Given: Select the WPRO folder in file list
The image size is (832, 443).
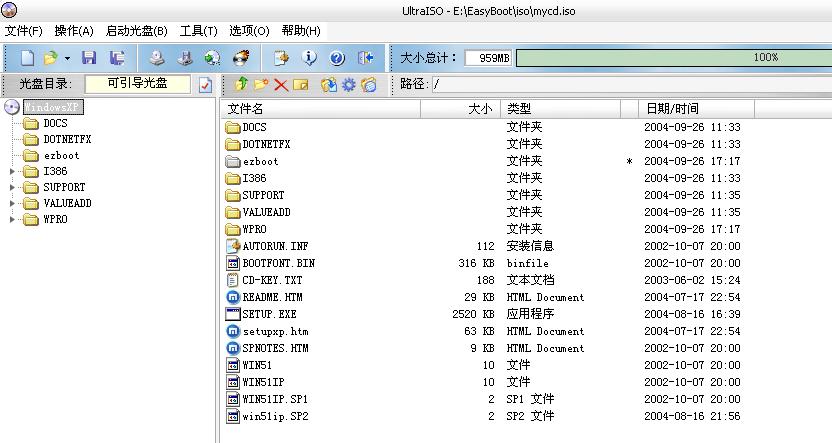Looking at the screenshot, I should (246, 229).
